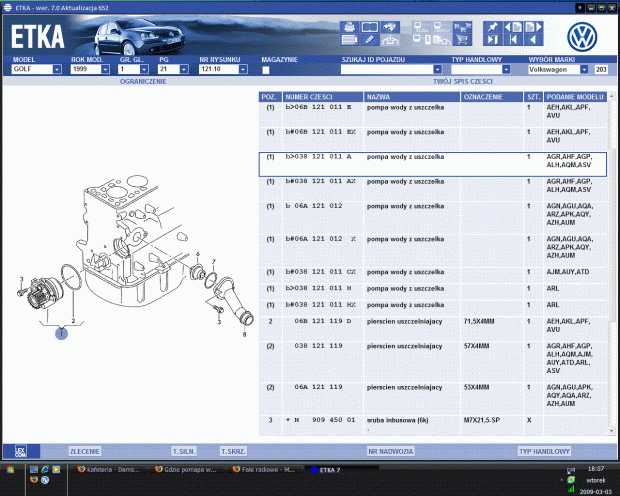The image size is (620, 496).
Task: Go to previous page with left-arrow page icon
Action: click(513, 27)
